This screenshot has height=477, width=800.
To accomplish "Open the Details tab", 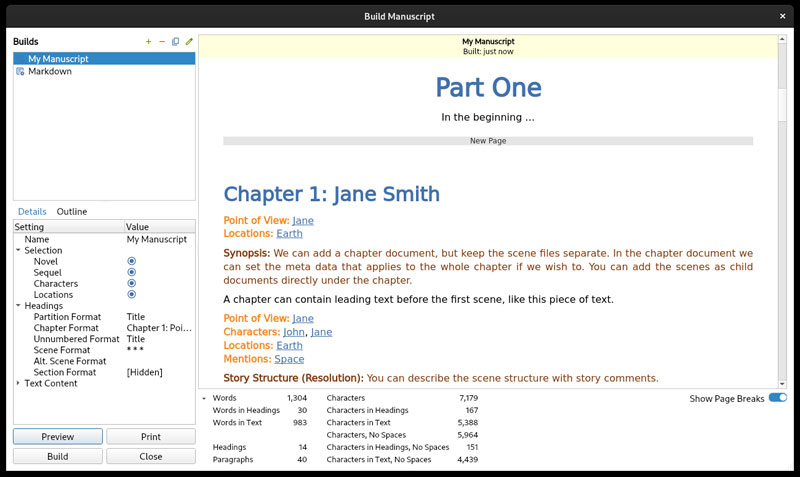I will 32,212.
